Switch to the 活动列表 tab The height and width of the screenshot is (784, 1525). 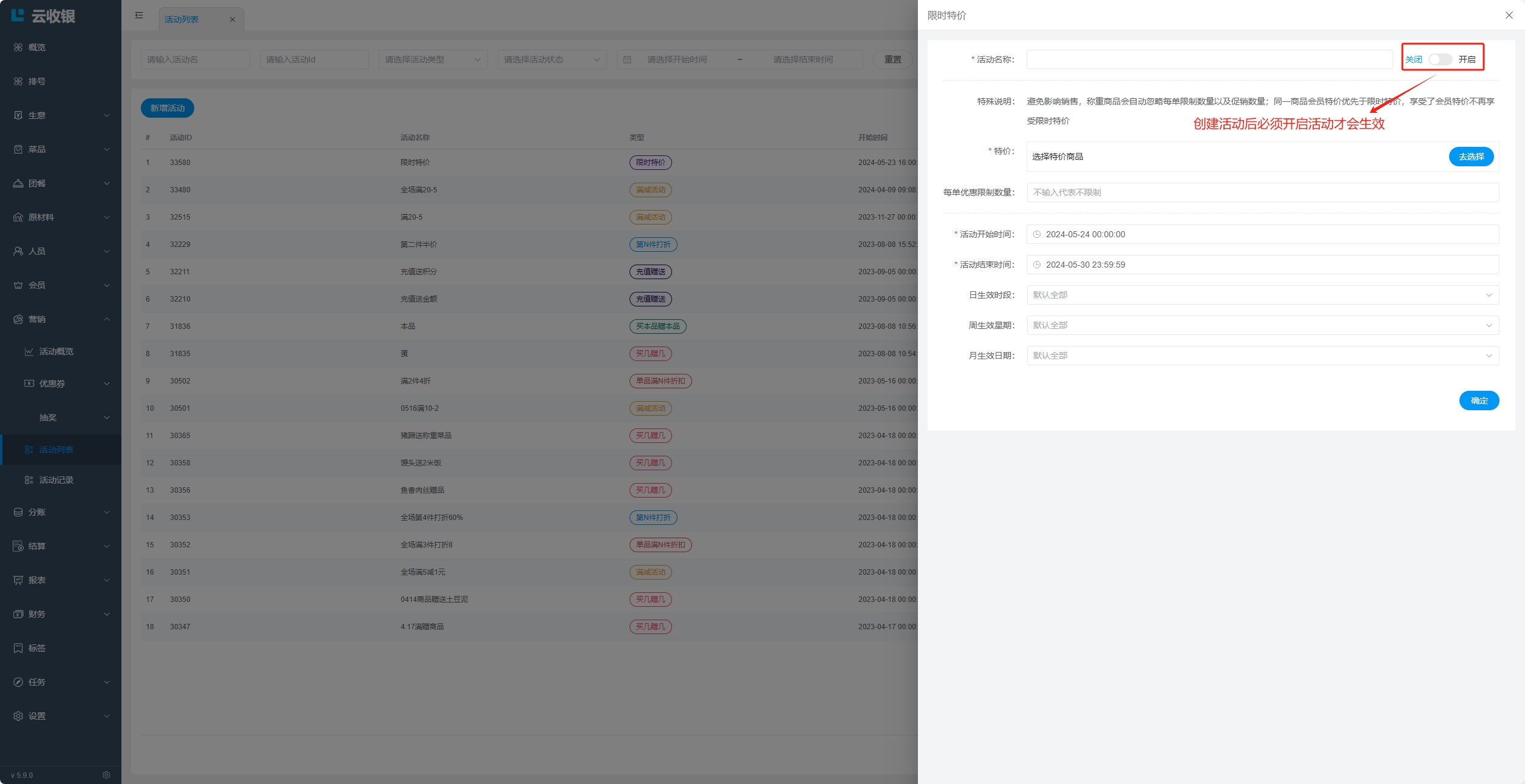coord(182,19)
